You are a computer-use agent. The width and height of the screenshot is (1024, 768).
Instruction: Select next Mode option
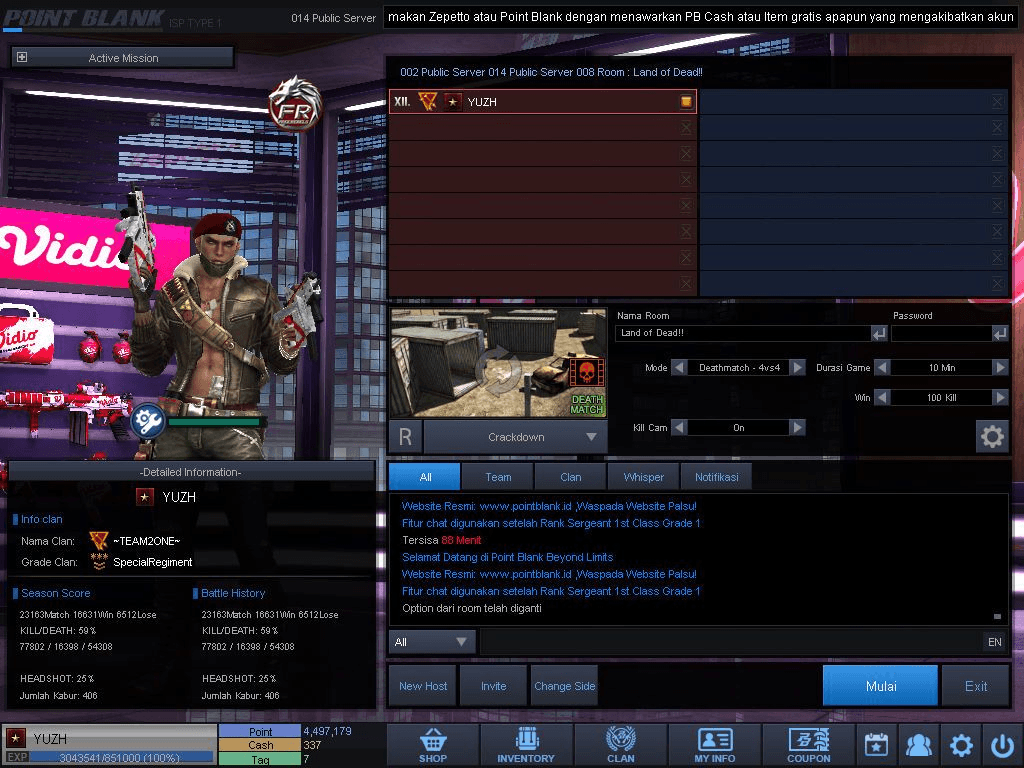click(x=797, y=368)
